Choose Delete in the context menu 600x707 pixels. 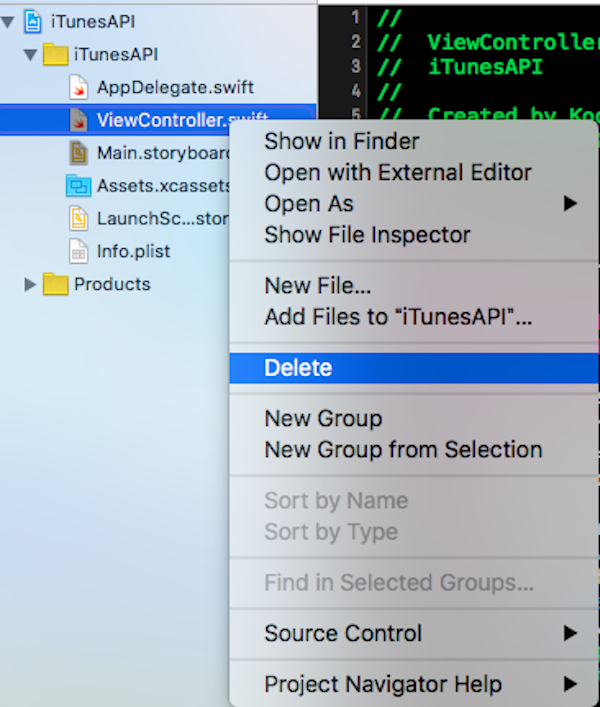[x=414, y=368]
